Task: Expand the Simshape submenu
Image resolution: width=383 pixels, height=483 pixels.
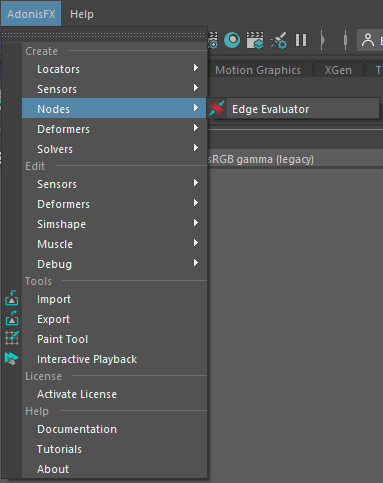Action: tap(114, 224)
